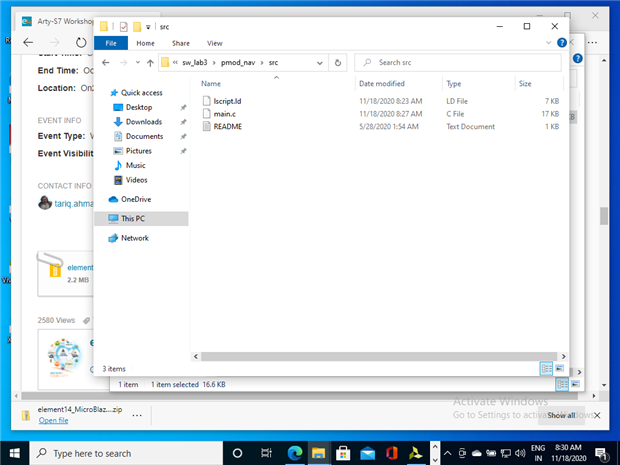Viewport: 620px width, 465px height.
Task: Click the Show all downloads button
Action: pos(560,415)
